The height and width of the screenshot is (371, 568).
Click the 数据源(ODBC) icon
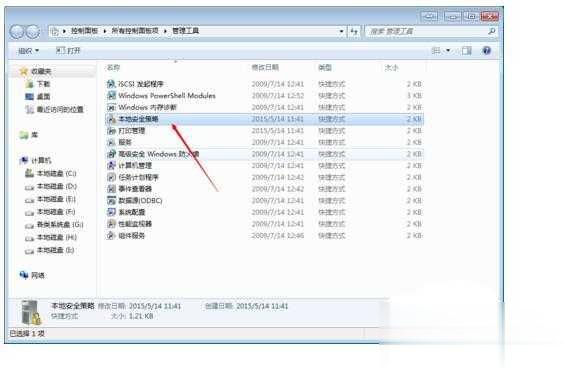pyautogui.click(x=111, y=200)
